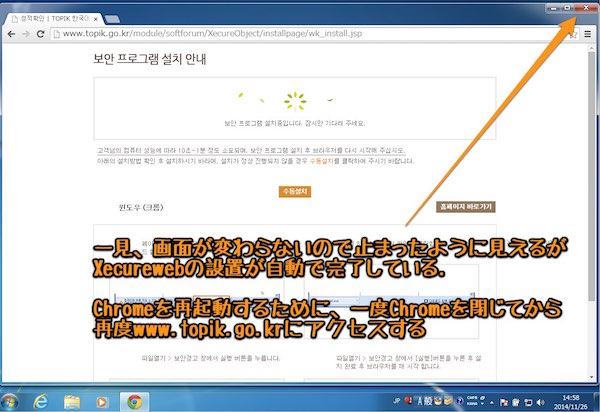Click the loading spinner in install box

(x=295, y=101)
